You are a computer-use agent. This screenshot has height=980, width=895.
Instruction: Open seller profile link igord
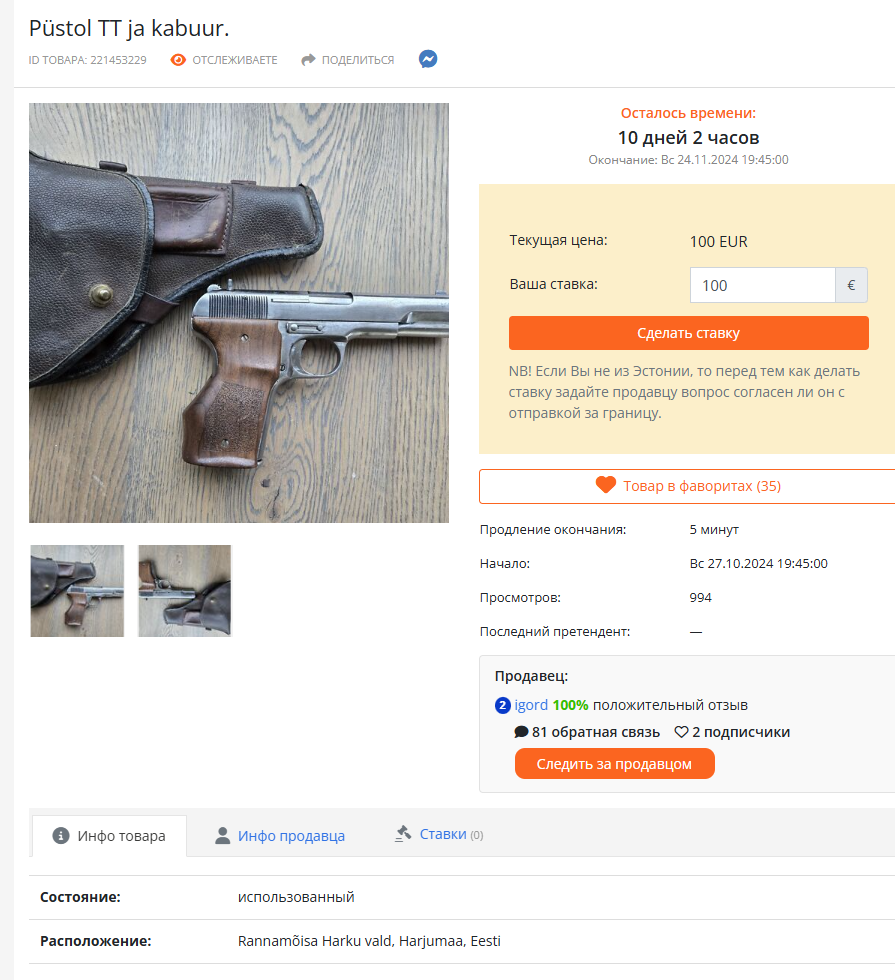tap(531, 705)
